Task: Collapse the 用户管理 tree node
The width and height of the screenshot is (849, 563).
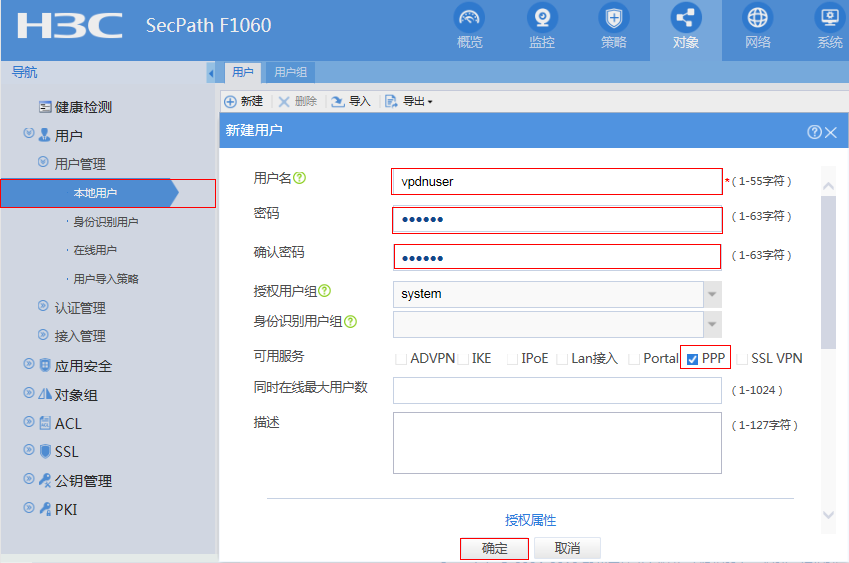Action: point(43,161)
